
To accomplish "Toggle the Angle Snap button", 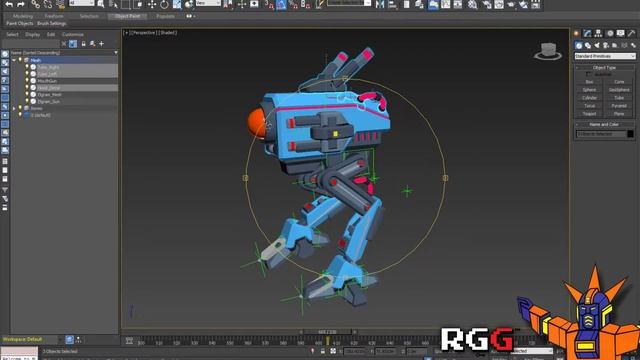I will [x=281, y=4].
